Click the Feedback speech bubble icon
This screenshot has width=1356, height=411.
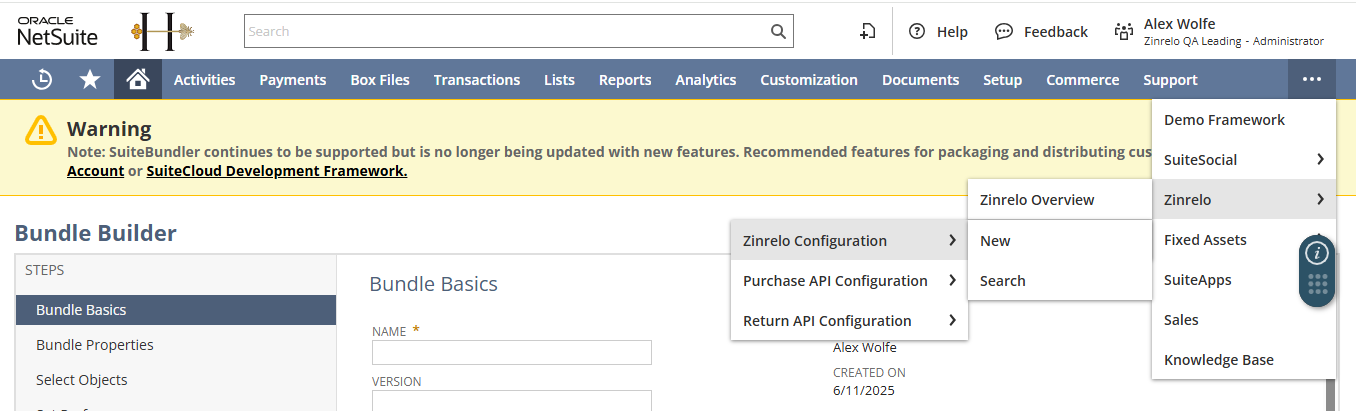coord(1004,31)
